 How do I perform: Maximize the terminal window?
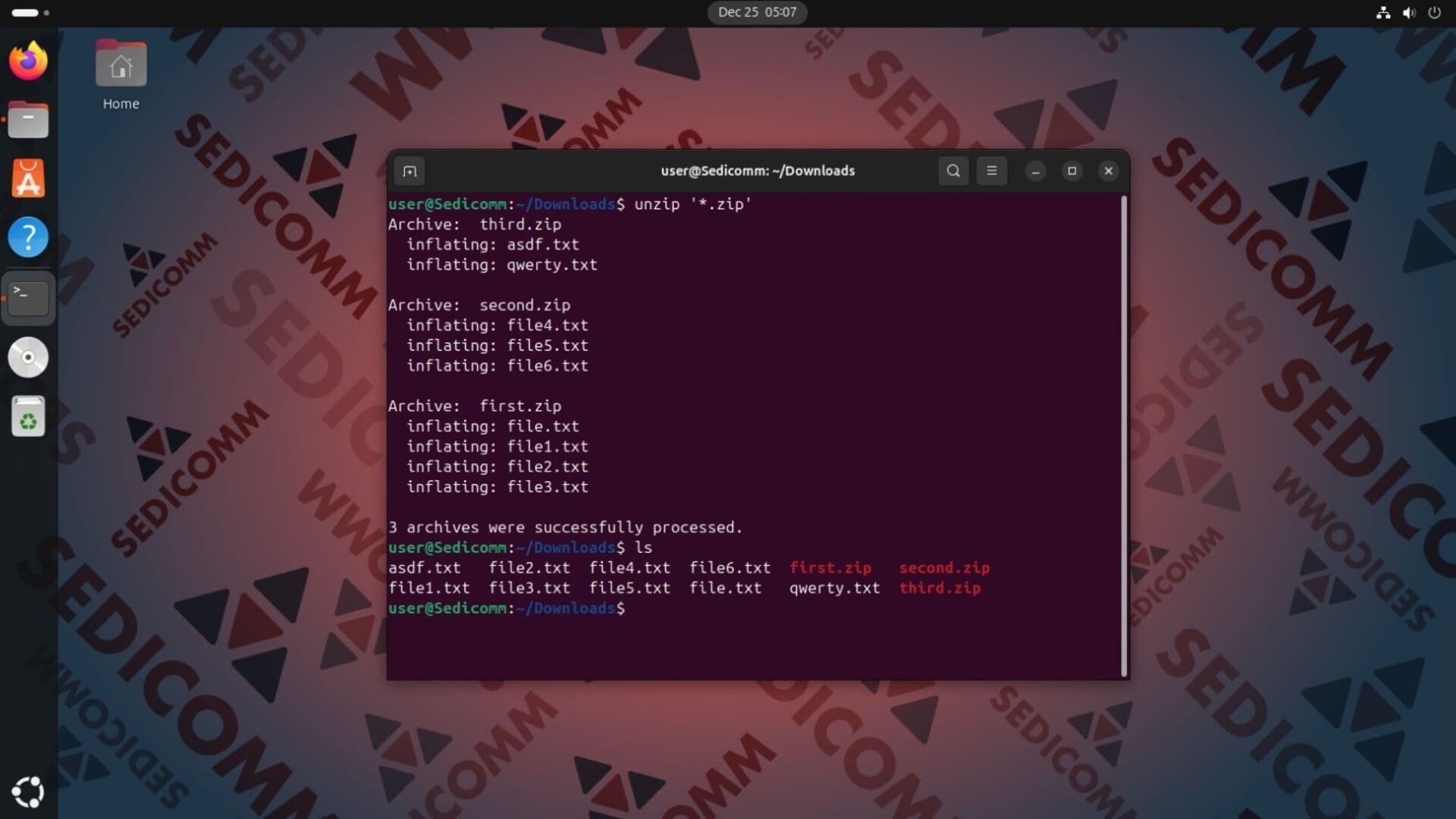(1072, 171)
